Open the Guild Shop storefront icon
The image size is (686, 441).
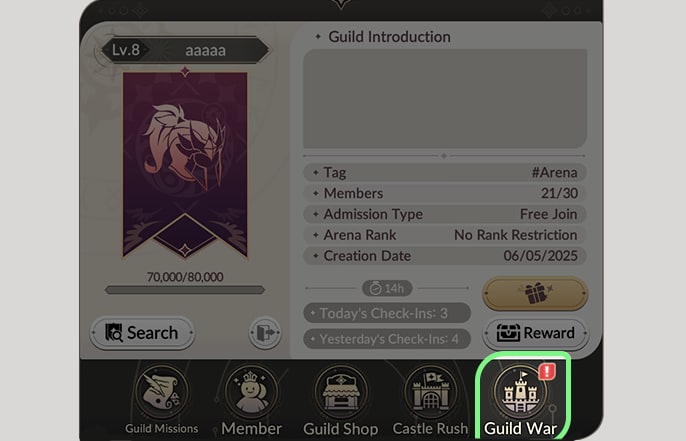tap(340, 392)
